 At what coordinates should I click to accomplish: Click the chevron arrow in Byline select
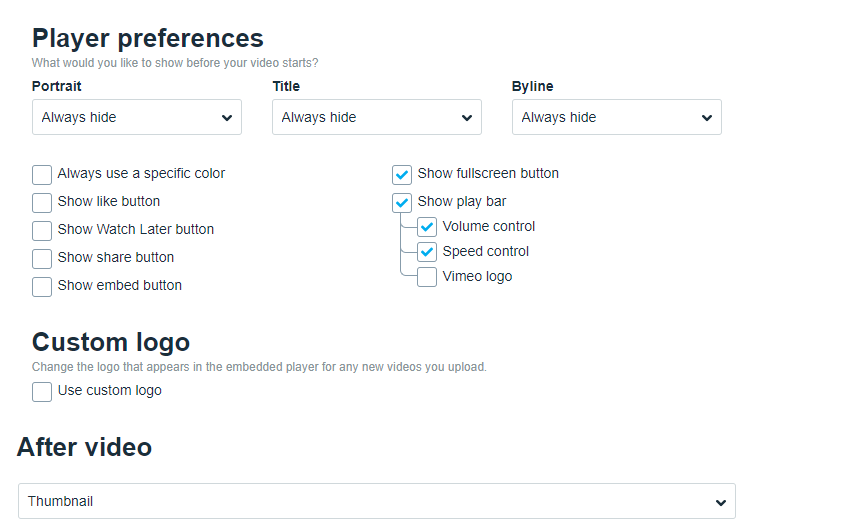tap(707, 118)
